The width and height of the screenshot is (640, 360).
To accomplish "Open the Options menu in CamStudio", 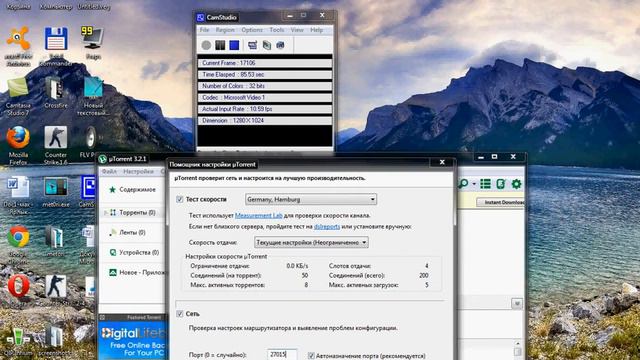I will click(x=252, y=30).
